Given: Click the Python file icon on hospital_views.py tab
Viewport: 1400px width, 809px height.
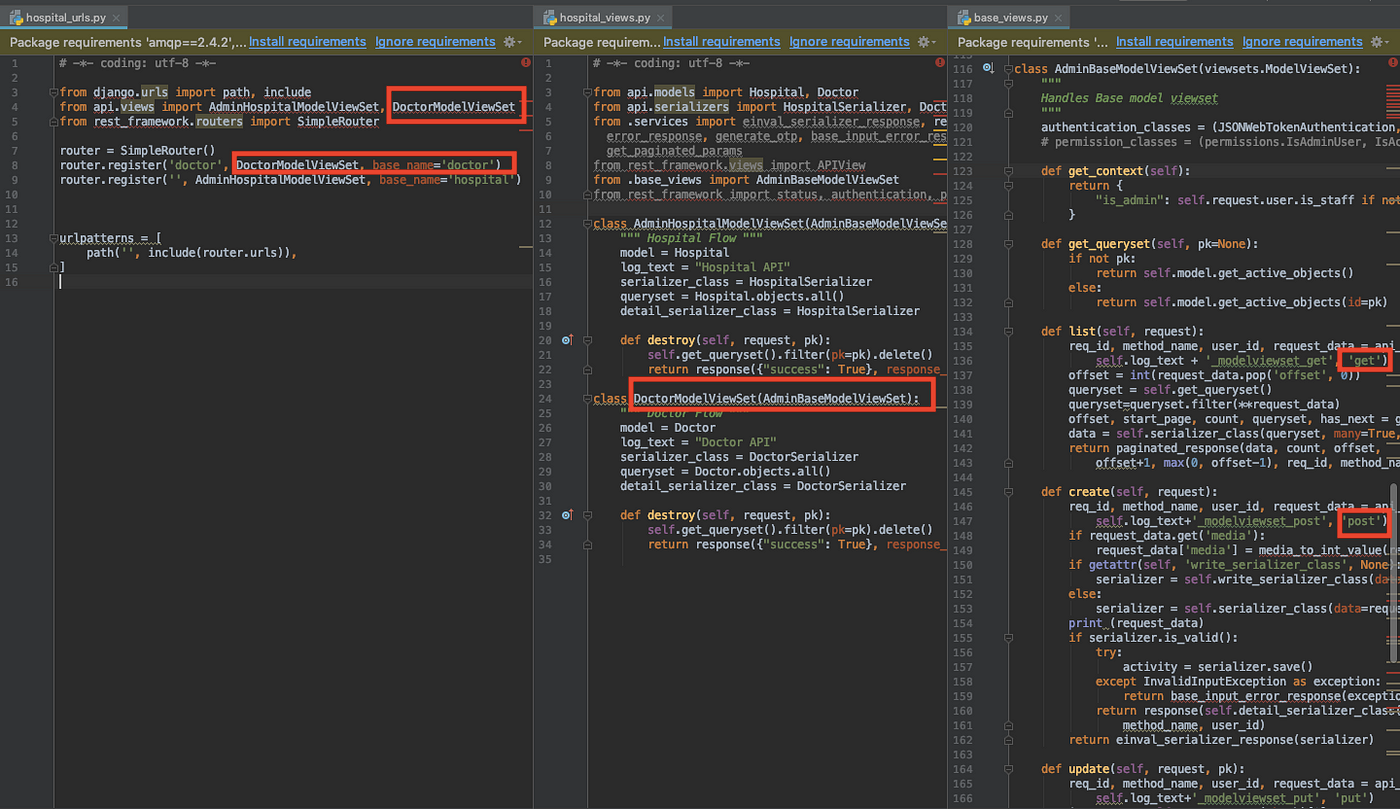Looking at the screenshot, I should click(550, 18).
